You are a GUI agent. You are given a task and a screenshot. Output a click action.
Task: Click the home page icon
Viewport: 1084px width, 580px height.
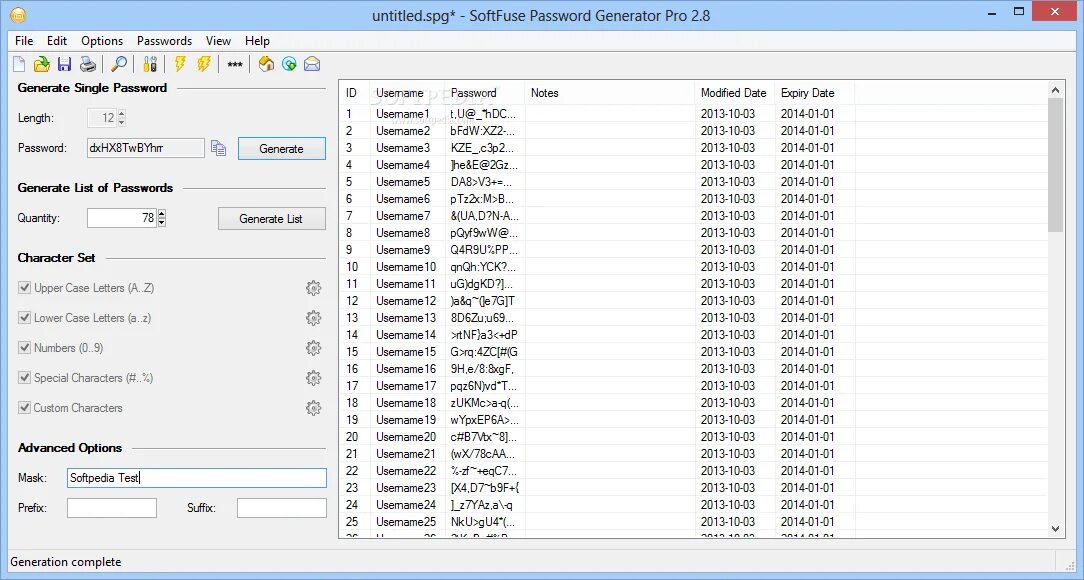click(x=266, y=64)
